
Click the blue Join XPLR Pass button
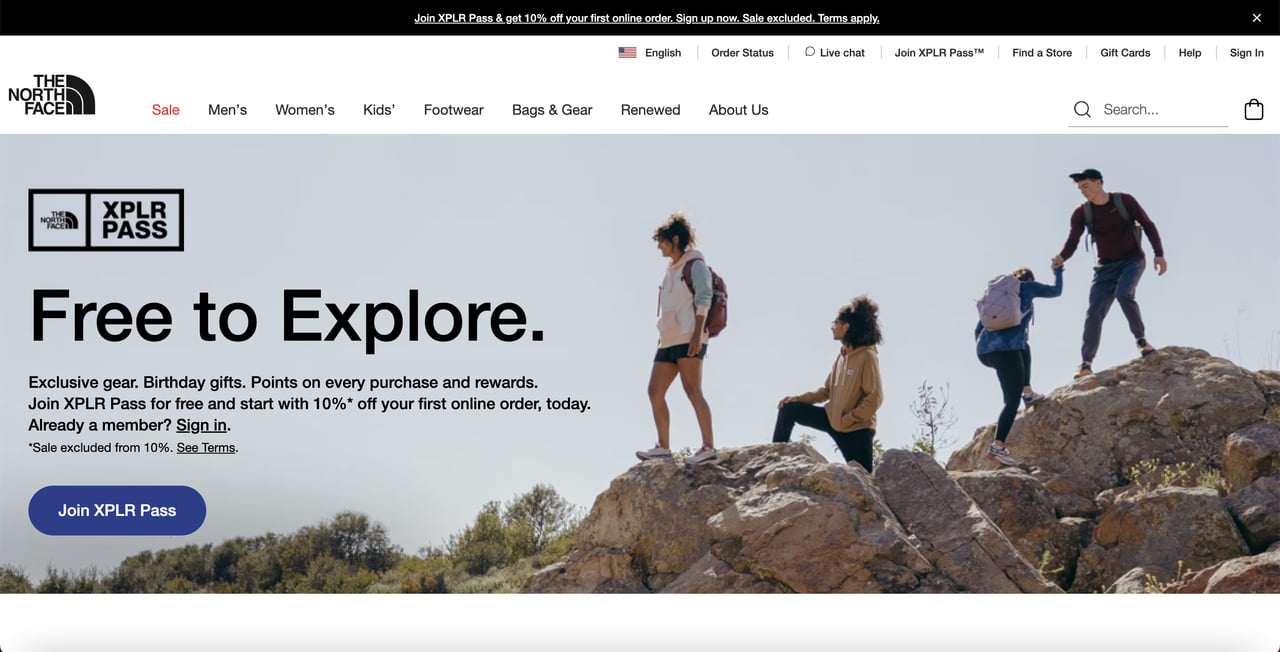117,510
